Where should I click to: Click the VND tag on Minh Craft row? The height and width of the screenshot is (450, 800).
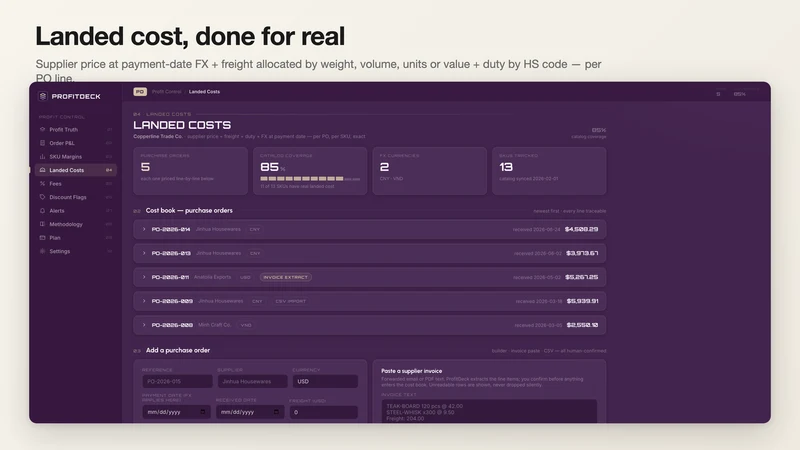[x=246, y=325]
